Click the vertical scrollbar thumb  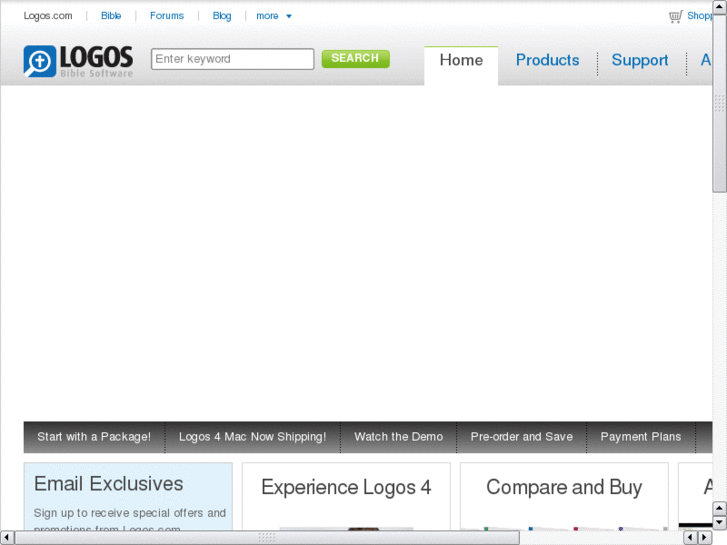tap(720, 103)
